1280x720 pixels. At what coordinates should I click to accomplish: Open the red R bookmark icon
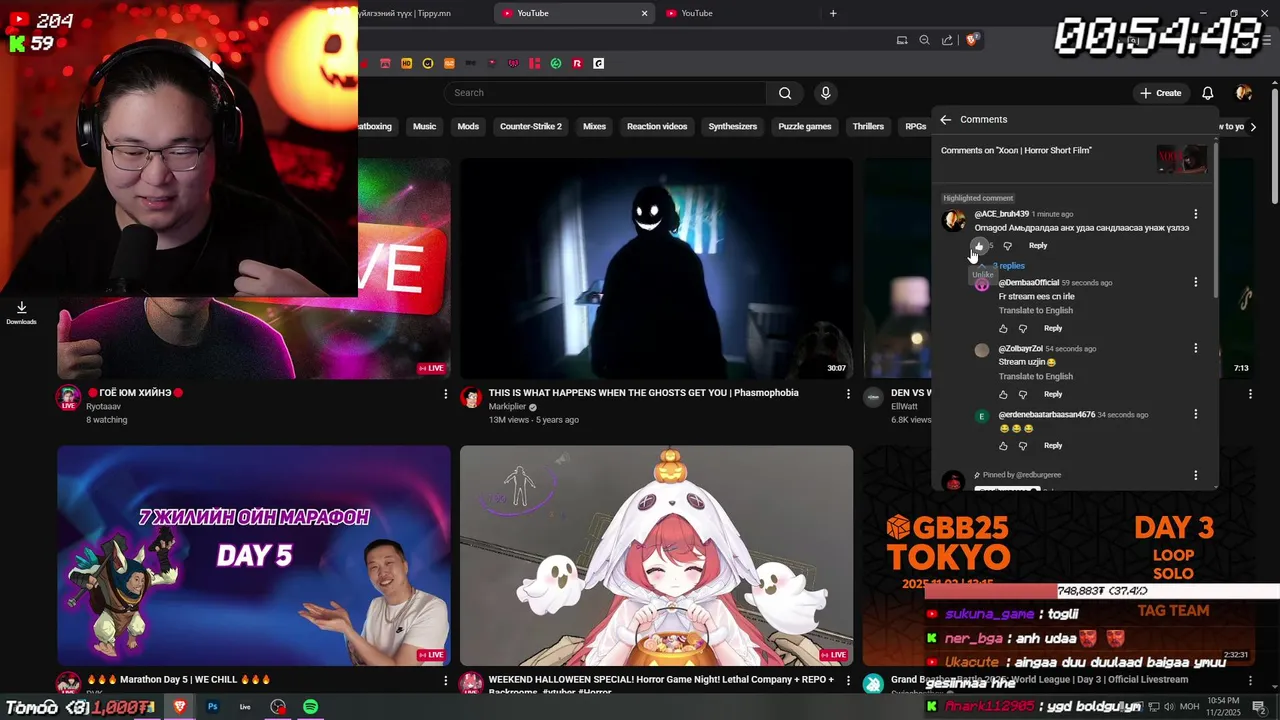(577, 63)
